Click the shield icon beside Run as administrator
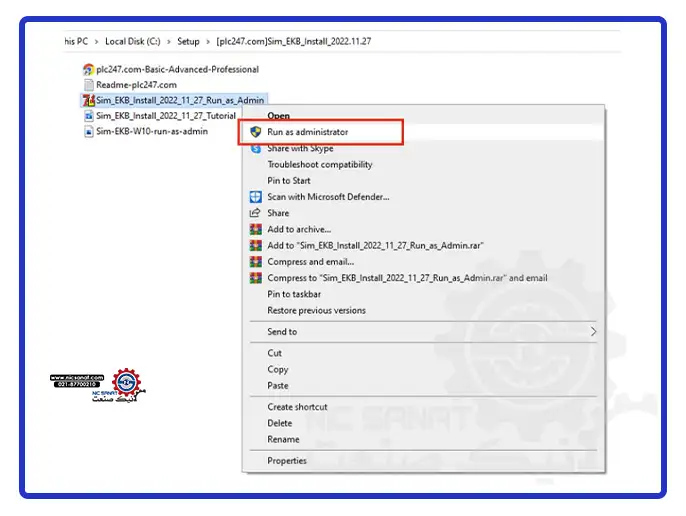Screen dimensions: 686x516 pos(256,132)
